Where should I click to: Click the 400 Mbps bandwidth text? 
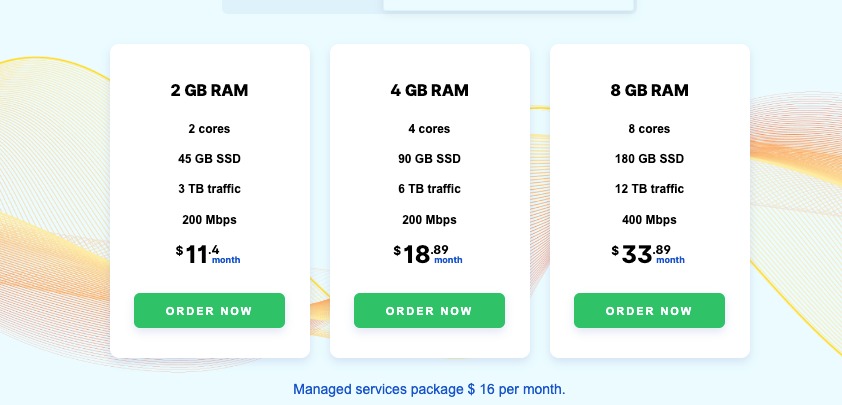click(649, 220)
